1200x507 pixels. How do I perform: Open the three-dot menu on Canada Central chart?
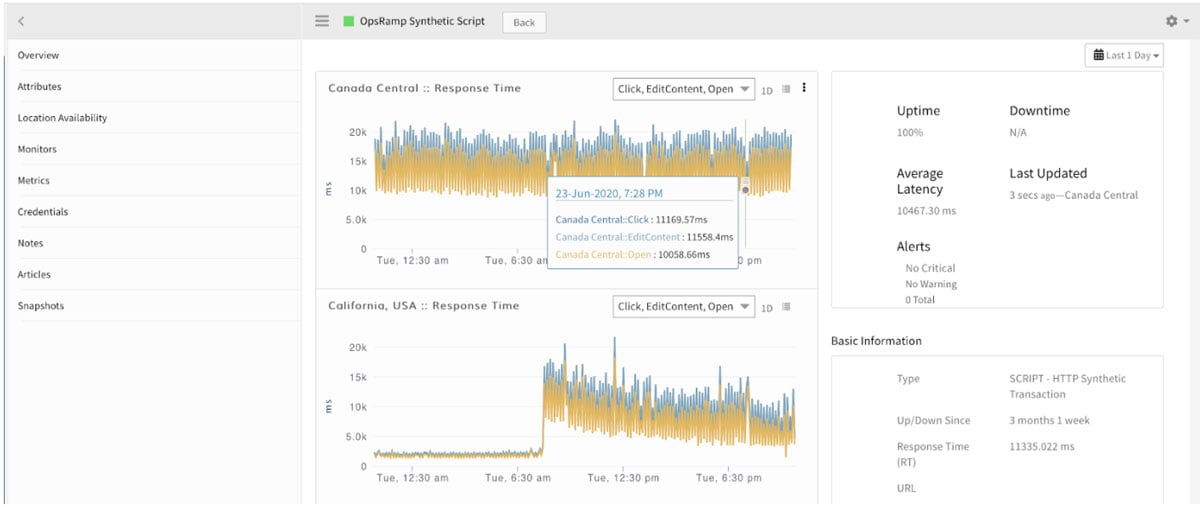click(x=804, y=88)
